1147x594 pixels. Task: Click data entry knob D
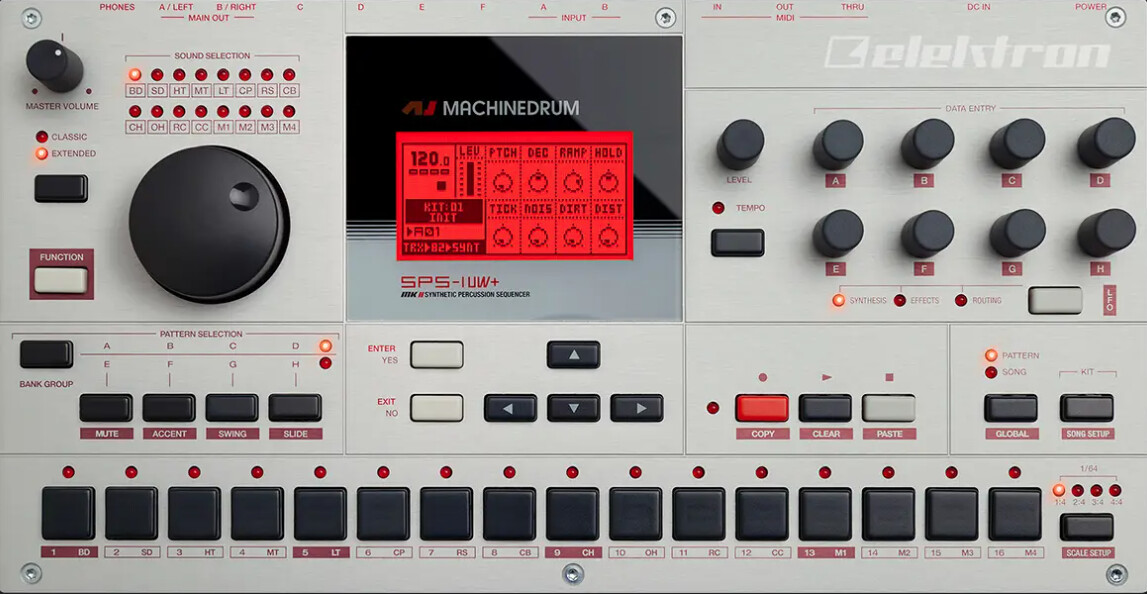1106,143
